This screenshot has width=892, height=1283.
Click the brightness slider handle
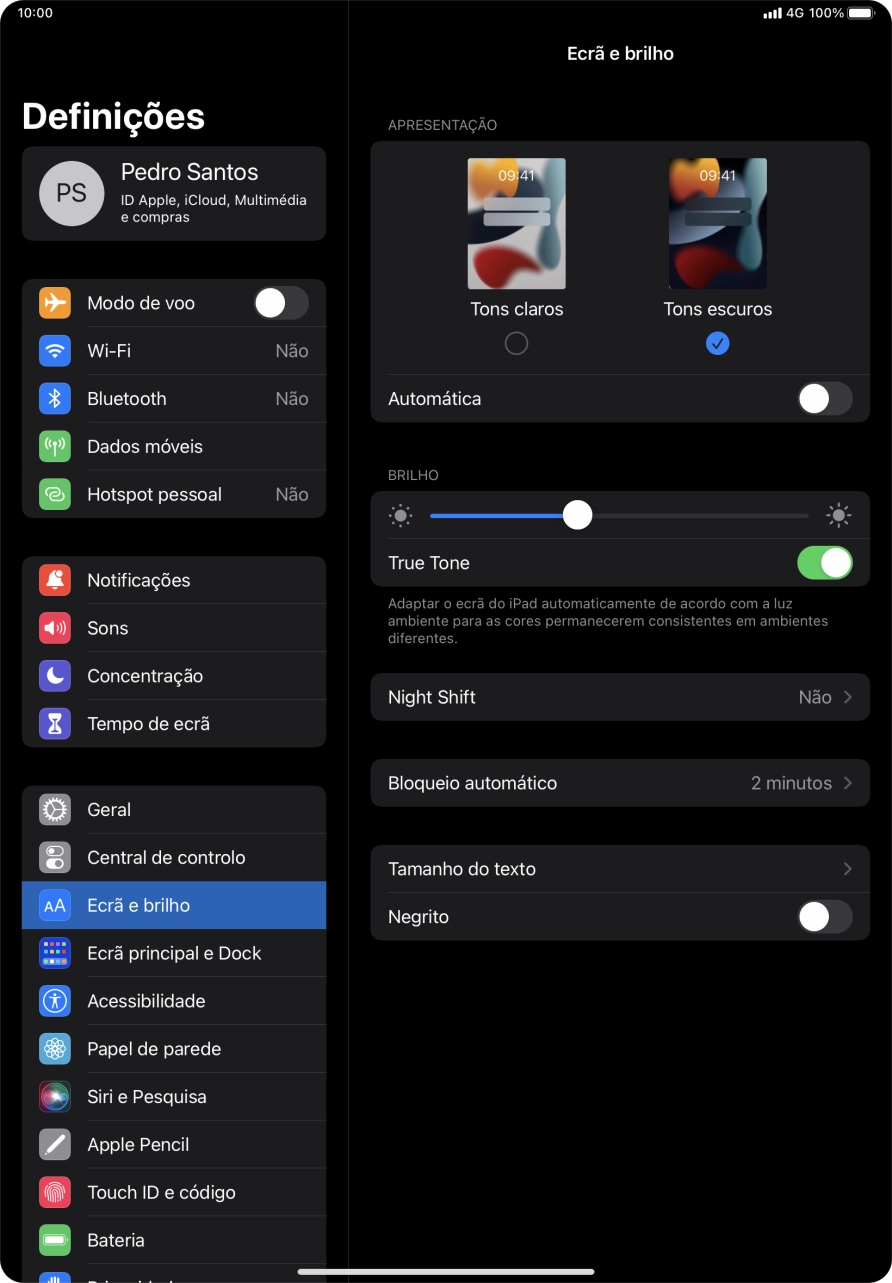coord(577,516)
